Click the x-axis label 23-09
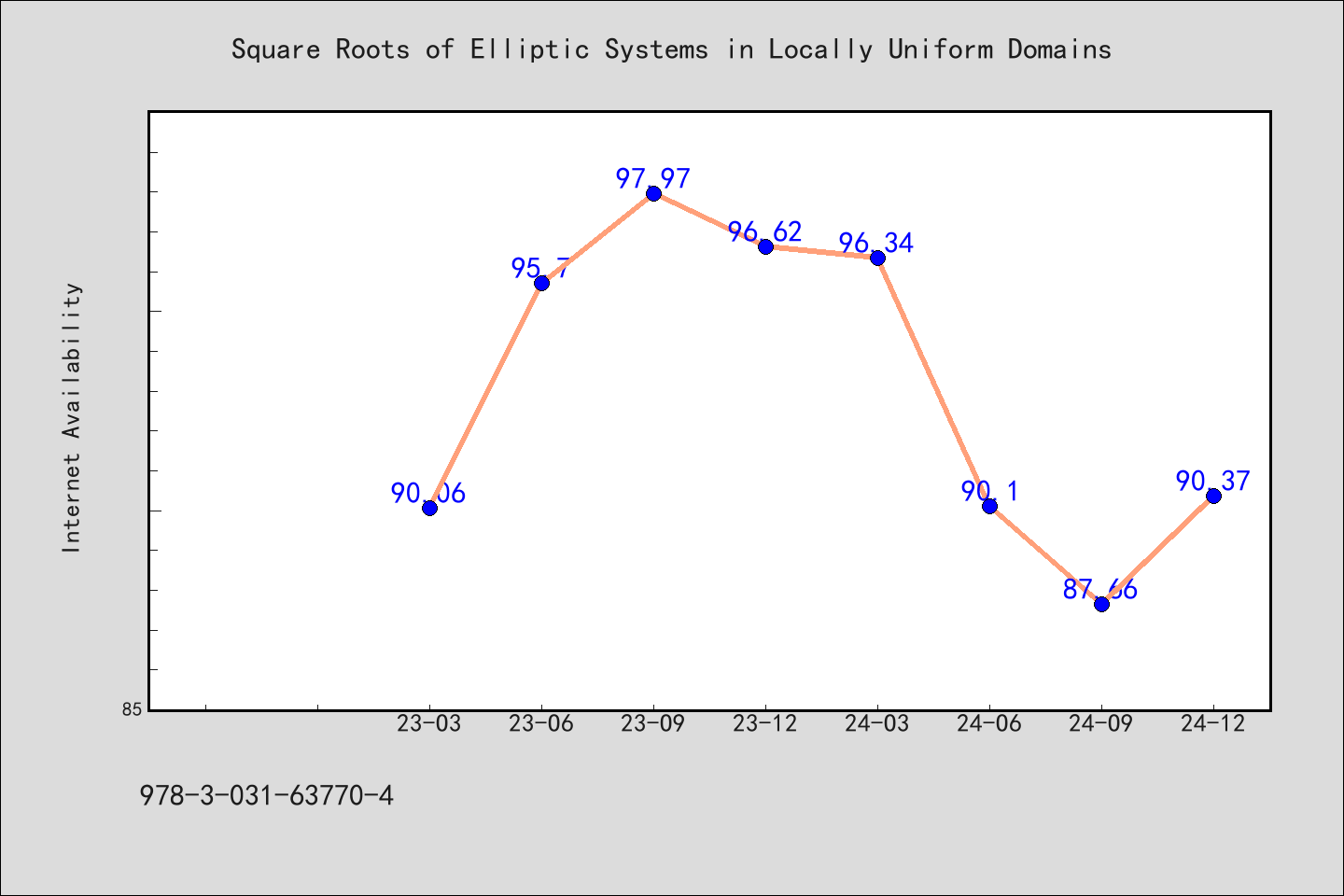This screenshot has height=896, width=1344. click(x=653, y=723)
